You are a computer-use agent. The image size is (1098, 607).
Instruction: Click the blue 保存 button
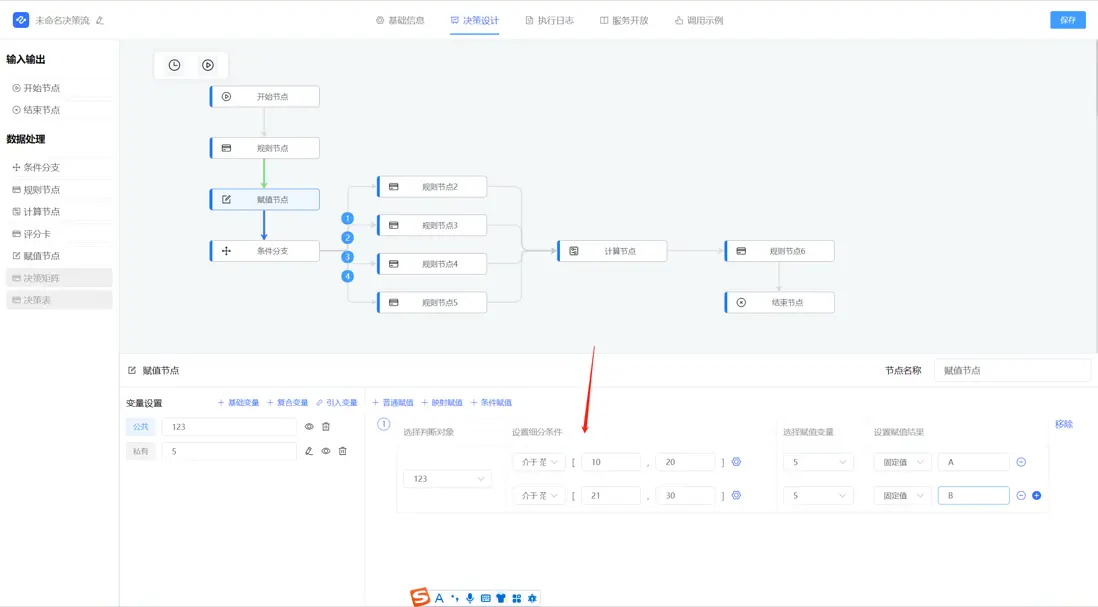[x=1068, y=20]
